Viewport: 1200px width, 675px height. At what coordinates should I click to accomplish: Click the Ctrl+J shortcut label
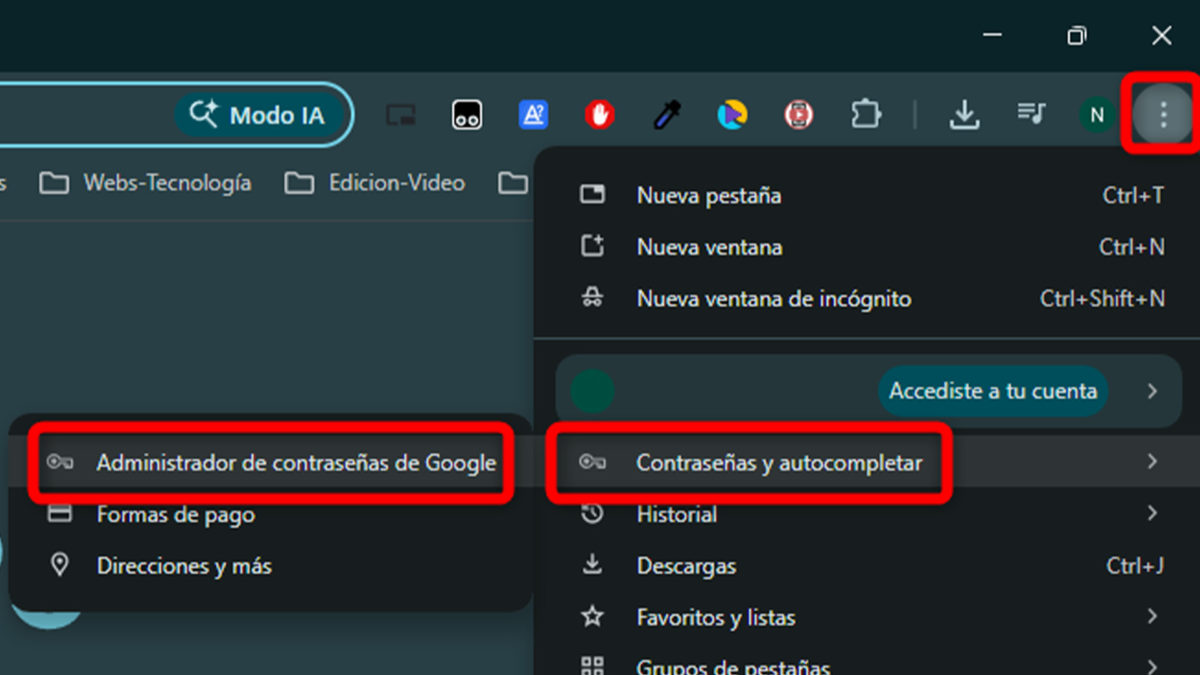click(1135, 566)
